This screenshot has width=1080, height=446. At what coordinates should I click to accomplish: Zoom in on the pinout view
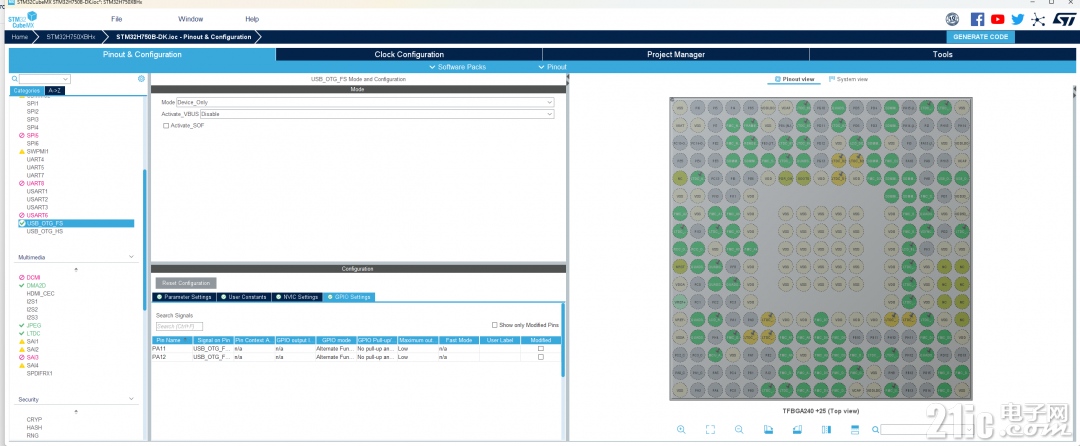click(x=681, y=429)
